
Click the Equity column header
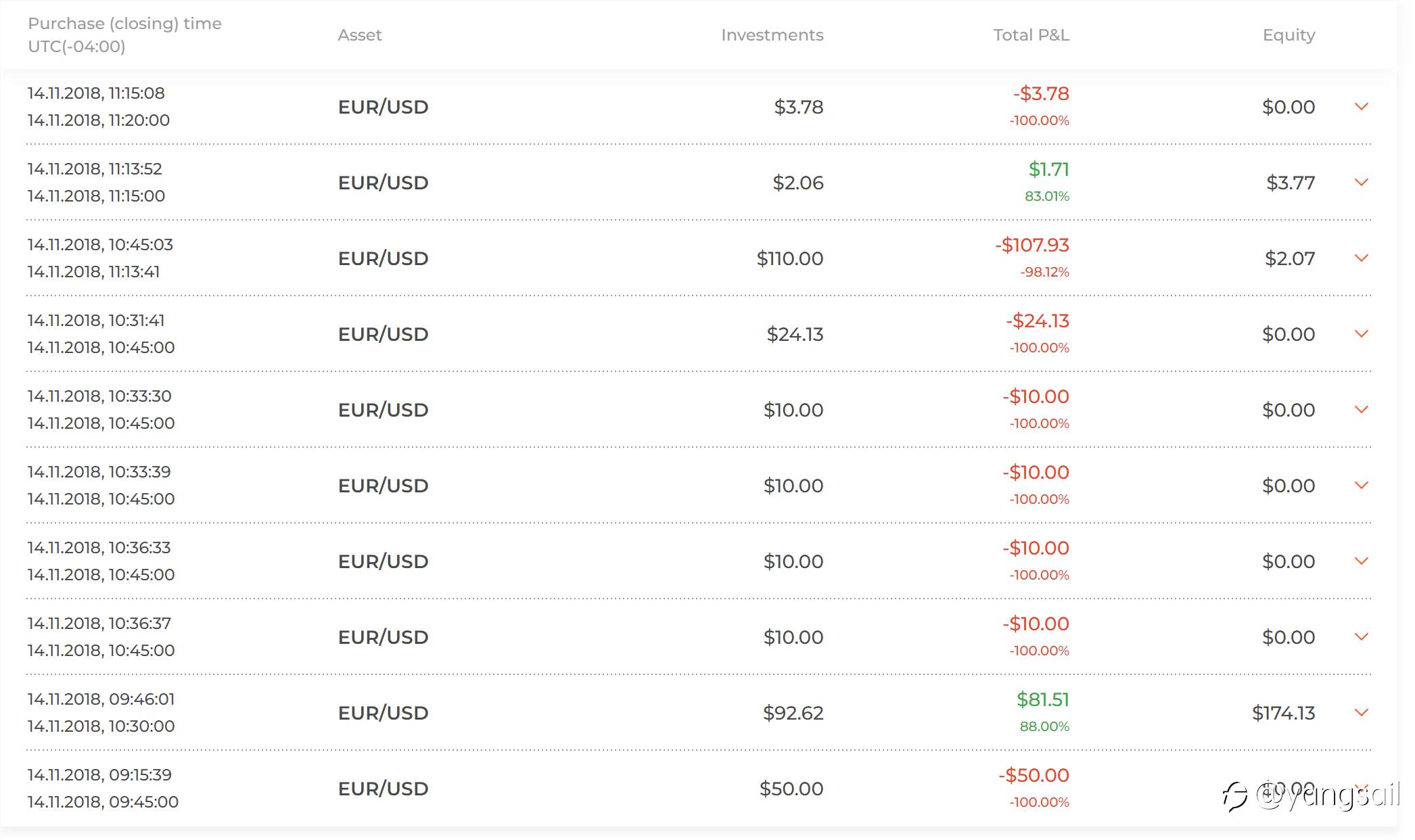point(1289,35)
